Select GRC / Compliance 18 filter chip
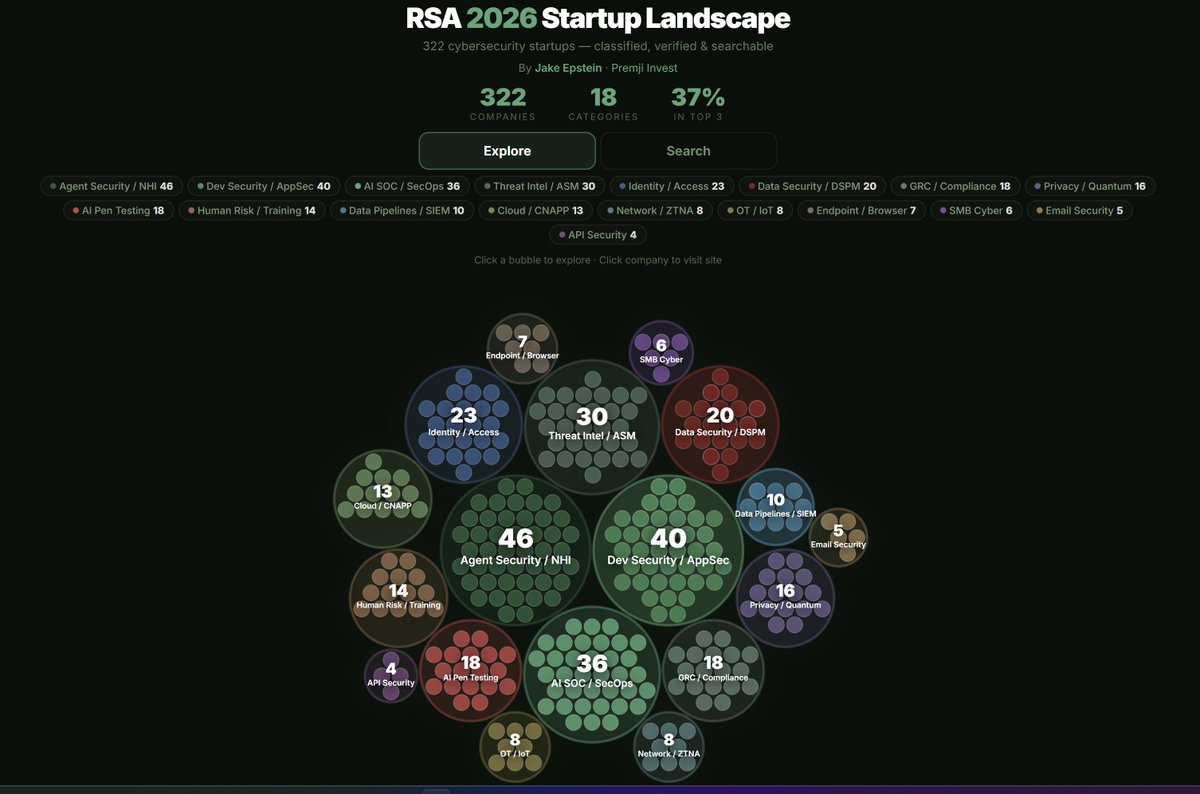1200x794 pixels. (955, 186)
